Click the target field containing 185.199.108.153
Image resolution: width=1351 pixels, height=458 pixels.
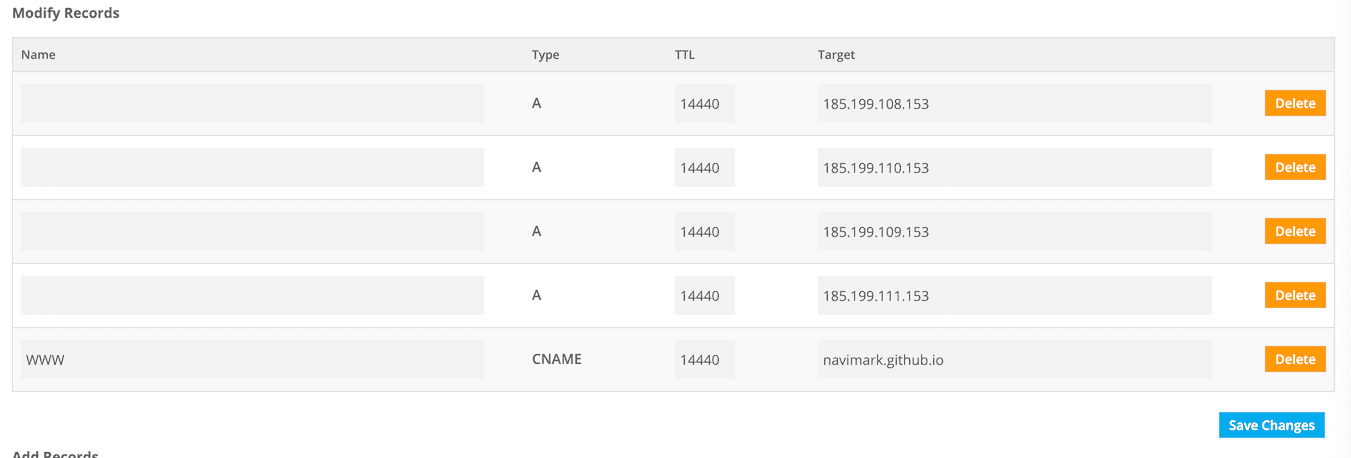point(1014,103)
